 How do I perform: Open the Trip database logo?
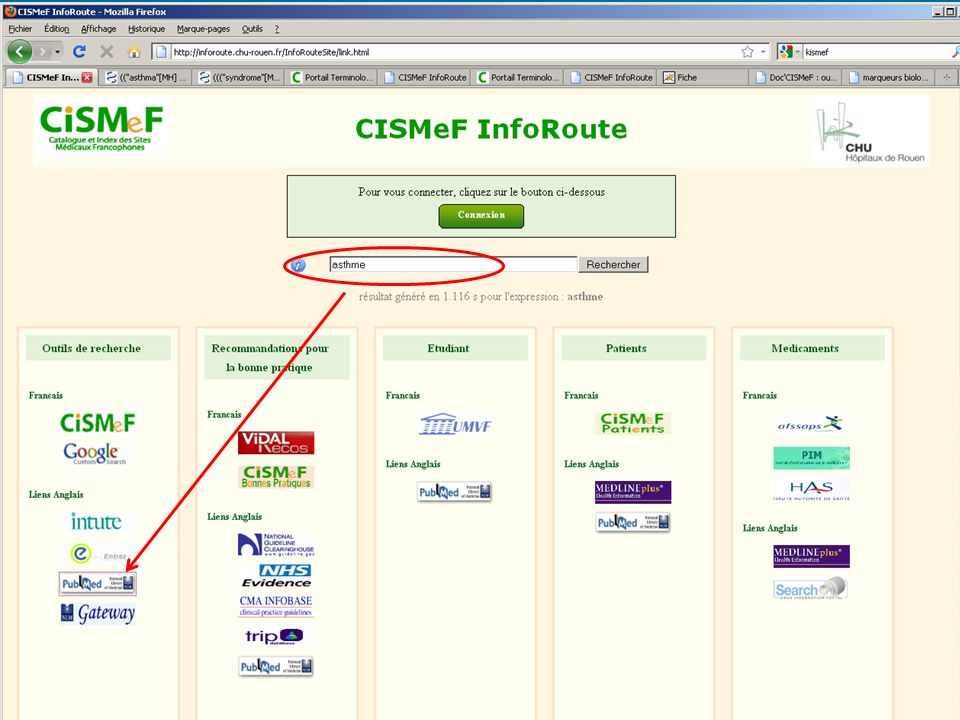point(274,636)
